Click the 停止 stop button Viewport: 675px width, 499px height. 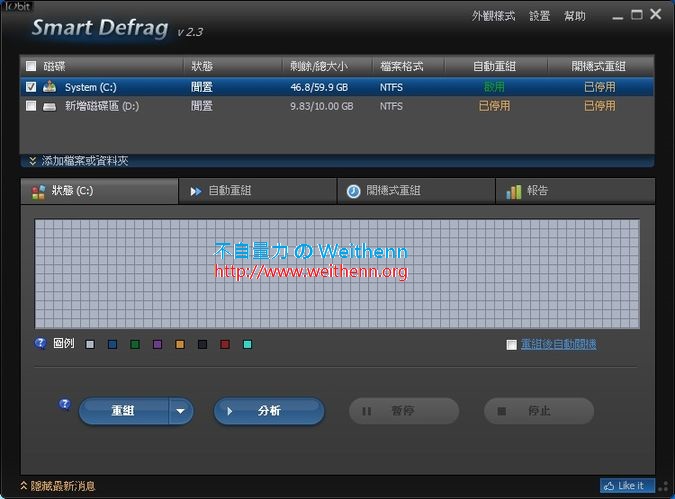click(x=539, y=411)
